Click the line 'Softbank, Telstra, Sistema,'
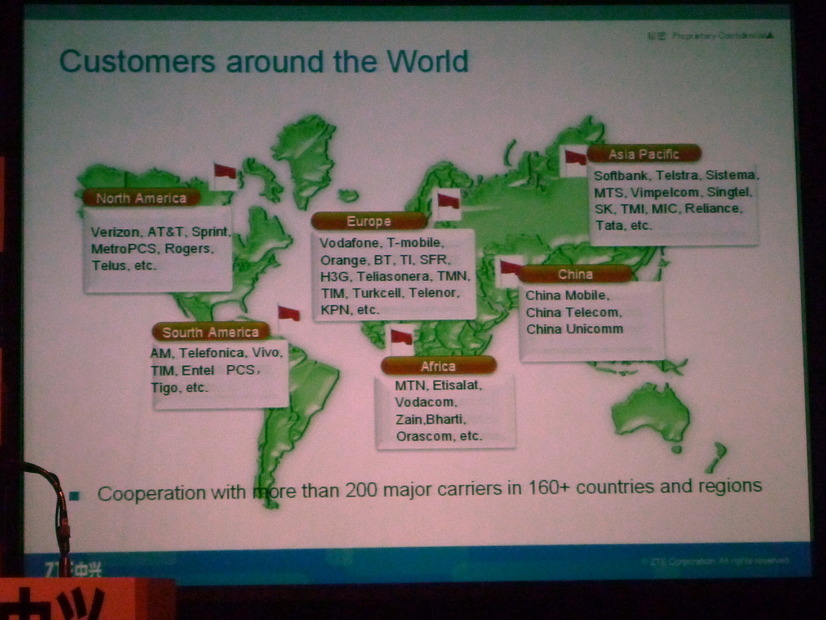Screen dimensions: 826x620 (x=676, y=175)
